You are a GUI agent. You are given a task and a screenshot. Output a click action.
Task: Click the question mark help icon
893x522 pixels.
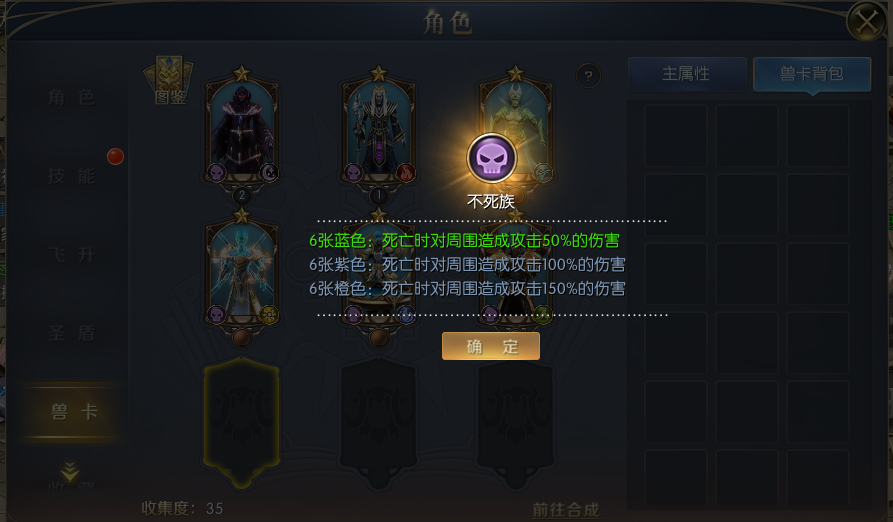[588, 75]
